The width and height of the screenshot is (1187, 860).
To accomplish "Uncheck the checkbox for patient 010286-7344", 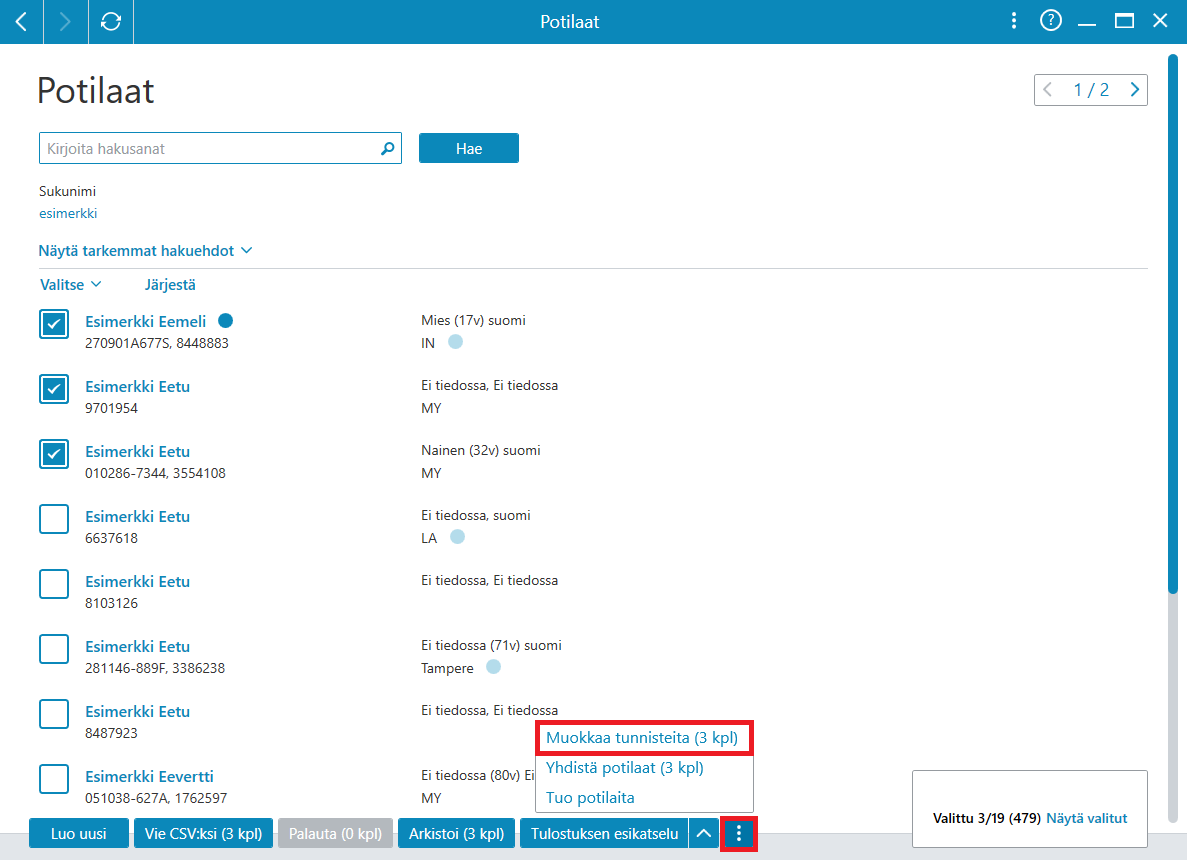I will pos(54,454).
